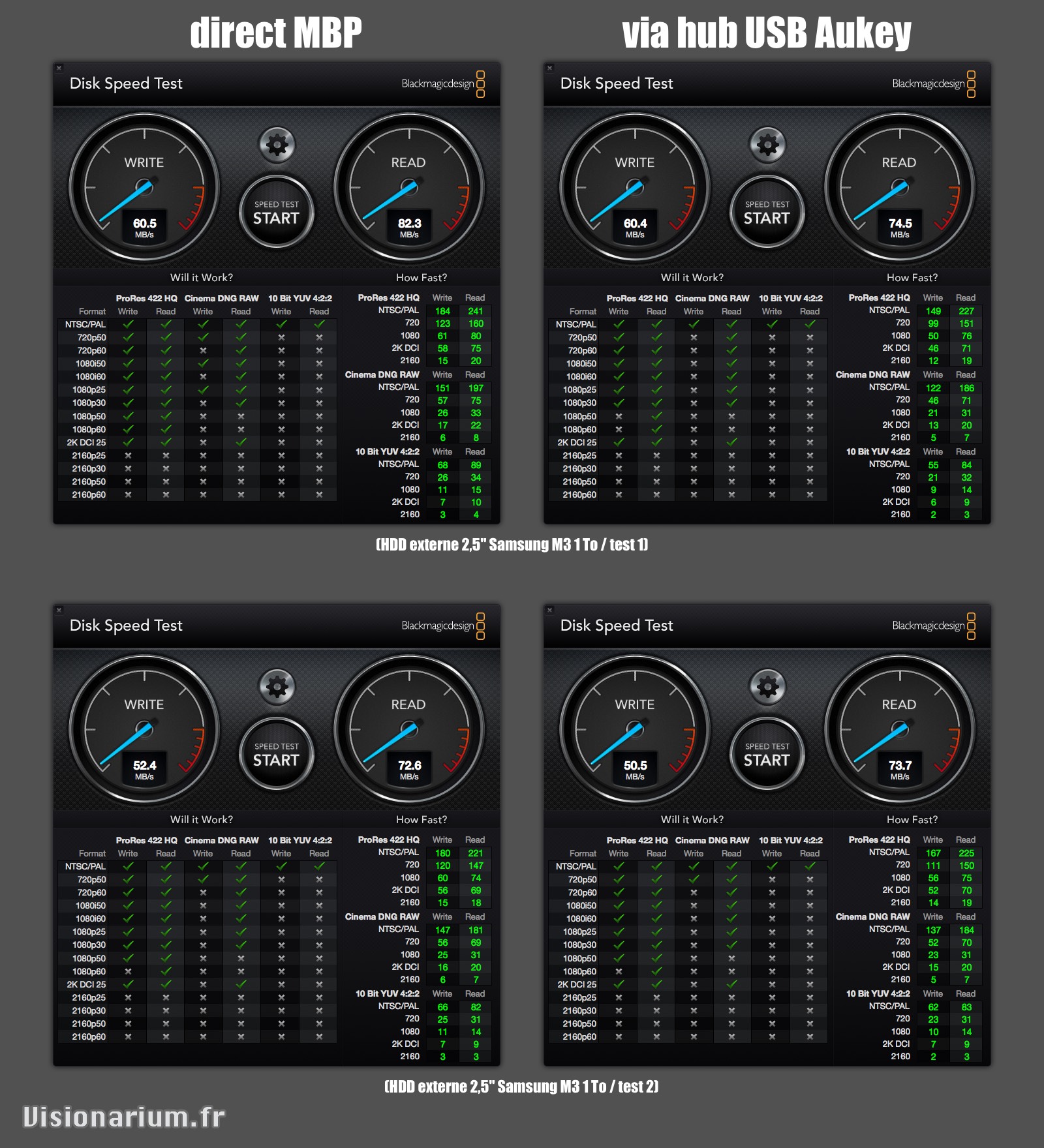Close the window showing 72.6 MB/s read
This screenshot has height=1148, width=1044.
(59, 610)
